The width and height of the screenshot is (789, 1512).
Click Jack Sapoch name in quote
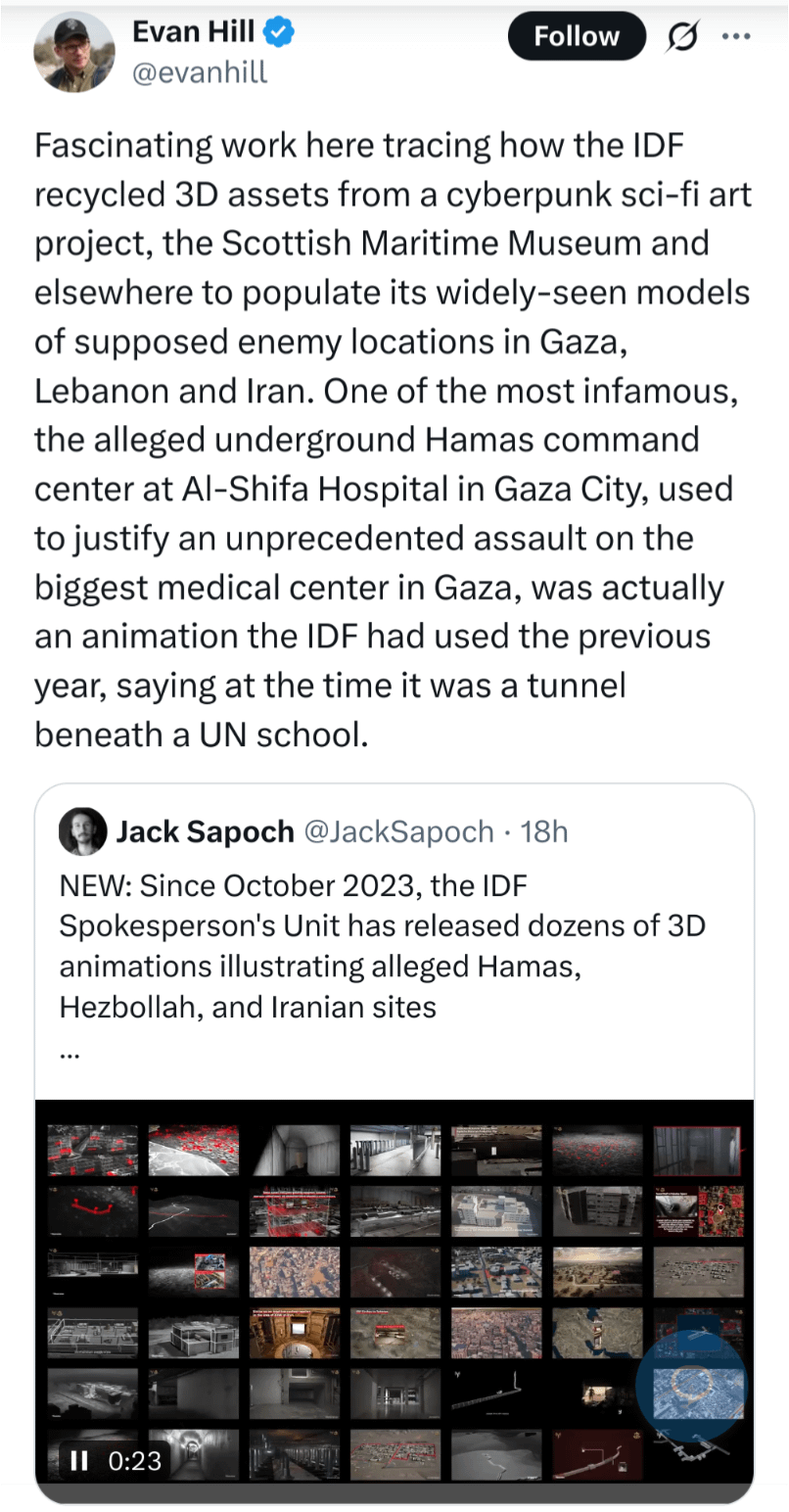click(x=205, y=831)
